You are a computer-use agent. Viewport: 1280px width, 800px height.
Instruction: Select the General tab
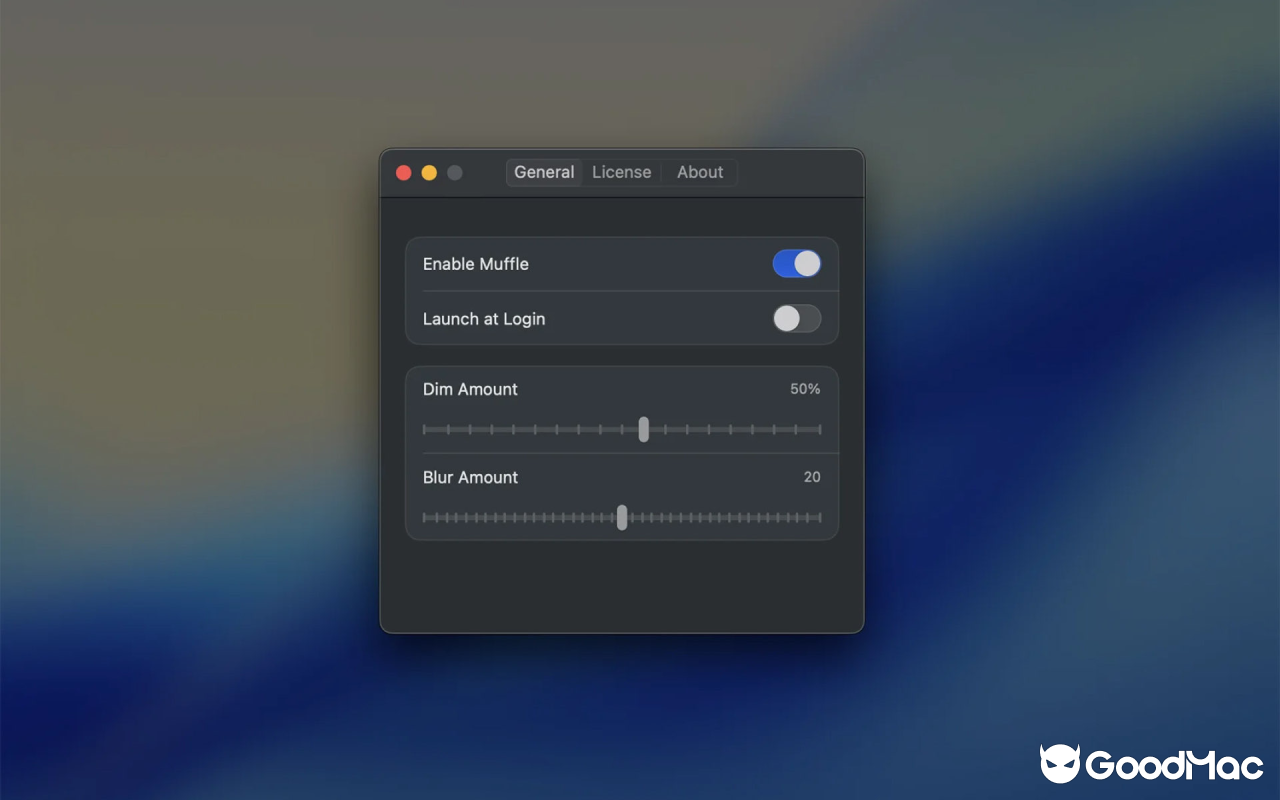pyautogui.click(x=544, y=172)
